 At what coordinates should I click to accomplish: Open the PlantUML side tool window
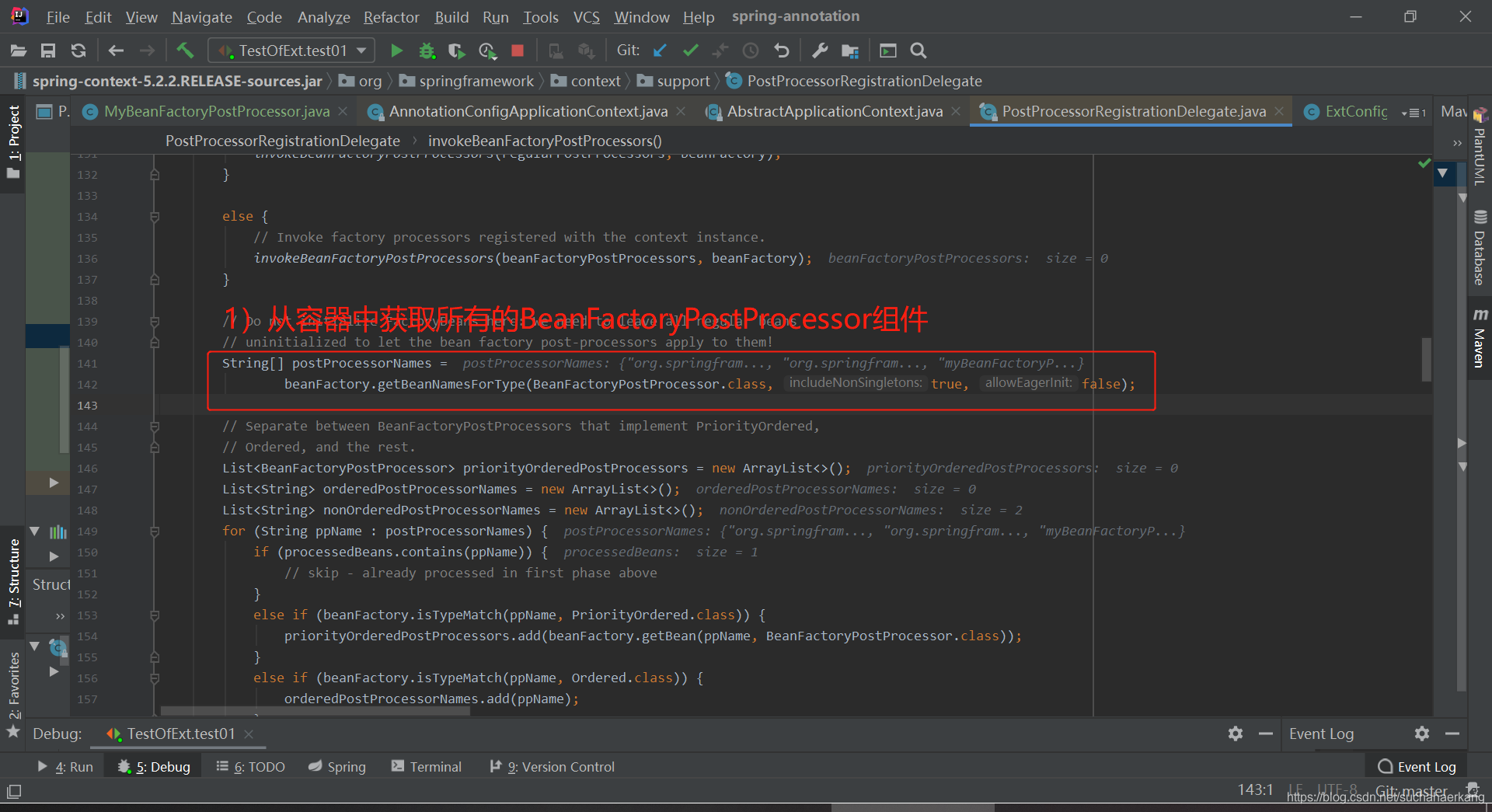[1480, 148]
